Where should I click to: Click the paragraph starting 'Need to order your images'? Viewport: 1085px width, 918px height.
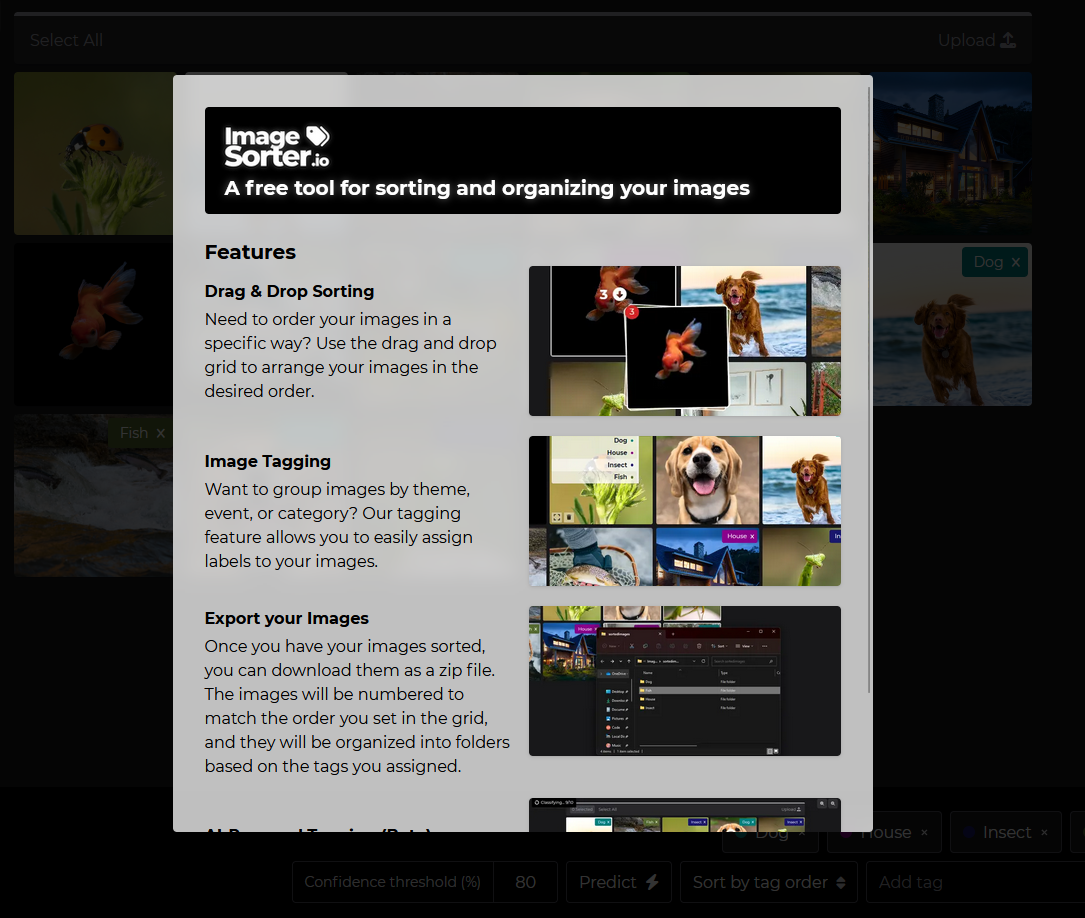coord(350,355)
